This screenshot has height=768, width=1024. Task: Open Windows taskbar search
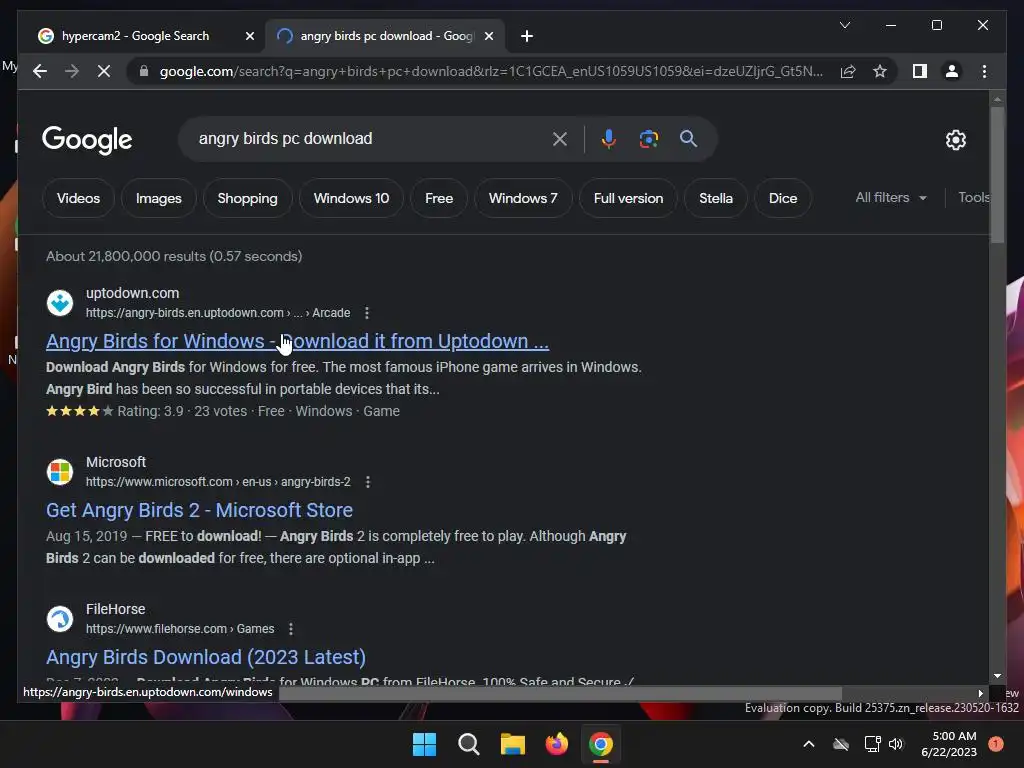pyautogui.click(x=468, y=744)
